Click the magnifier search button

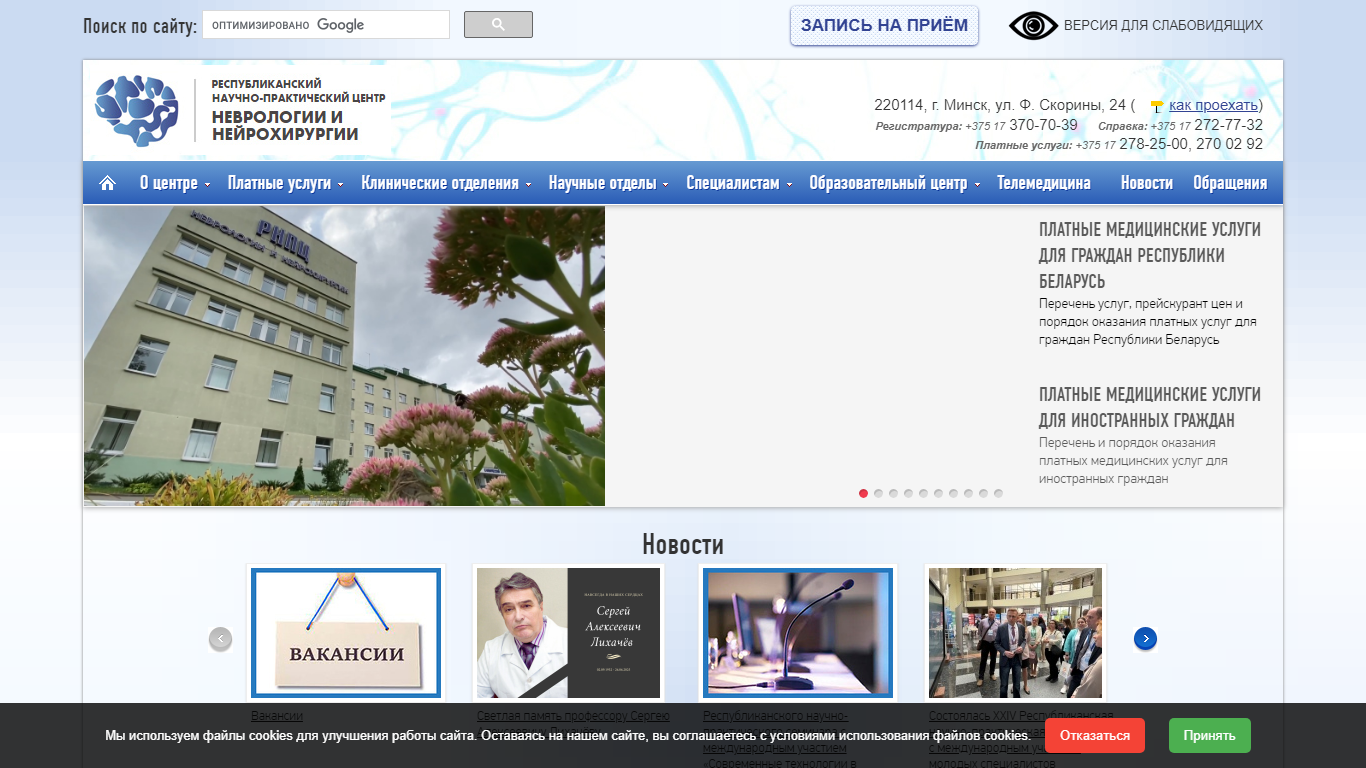click(498, 25)
